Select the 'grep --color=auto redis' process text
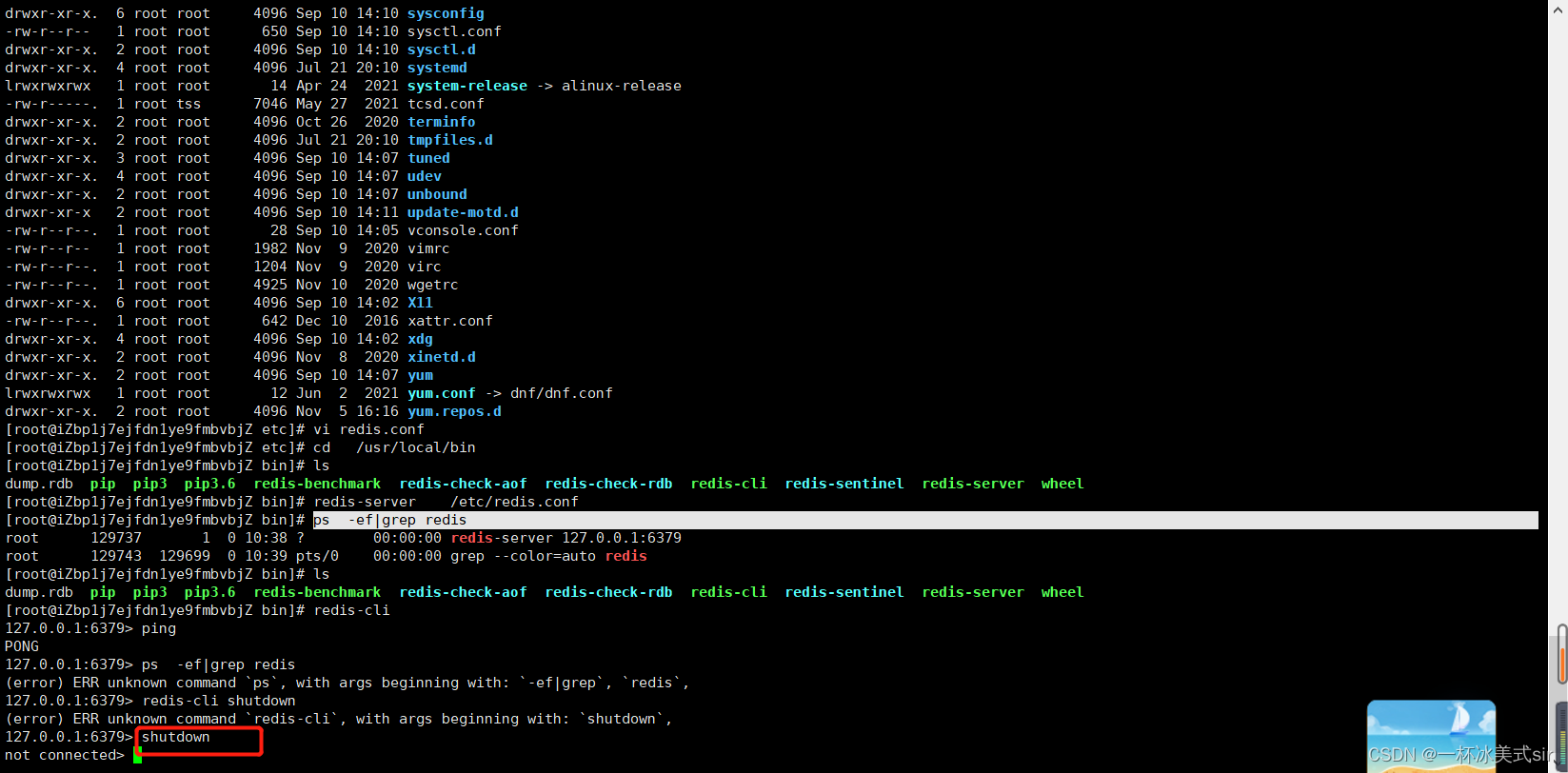1568x773 pixels. pyautogui.click(x=548, y=556)
